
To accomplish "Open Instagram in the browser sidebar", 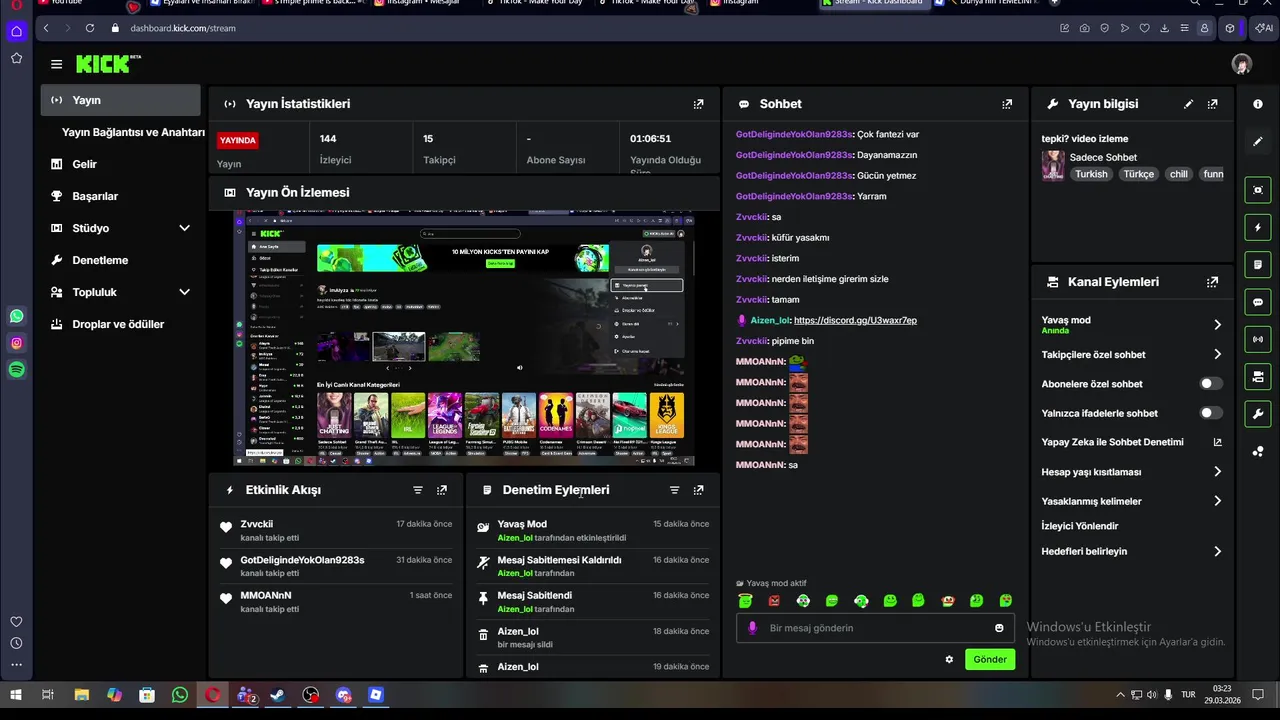I will pyautogui.click(x=16, y=343).
